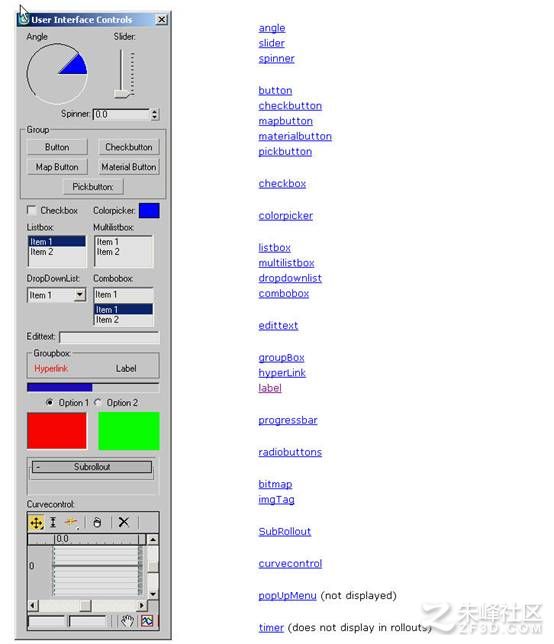Enable the Checkbox control
This screenshot has width=554, height=644.
(x=31, y=210)
